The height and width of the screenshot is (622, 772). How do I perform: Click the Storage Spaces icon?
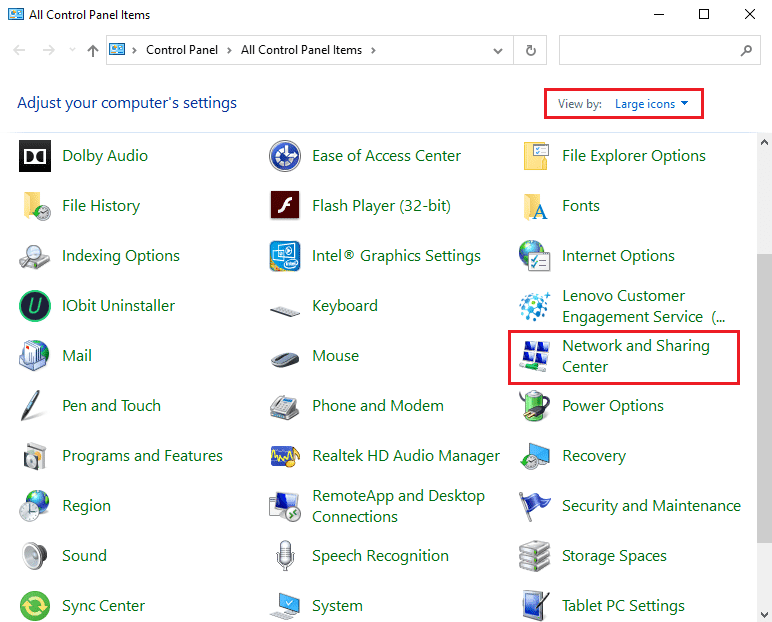point(535,556)
